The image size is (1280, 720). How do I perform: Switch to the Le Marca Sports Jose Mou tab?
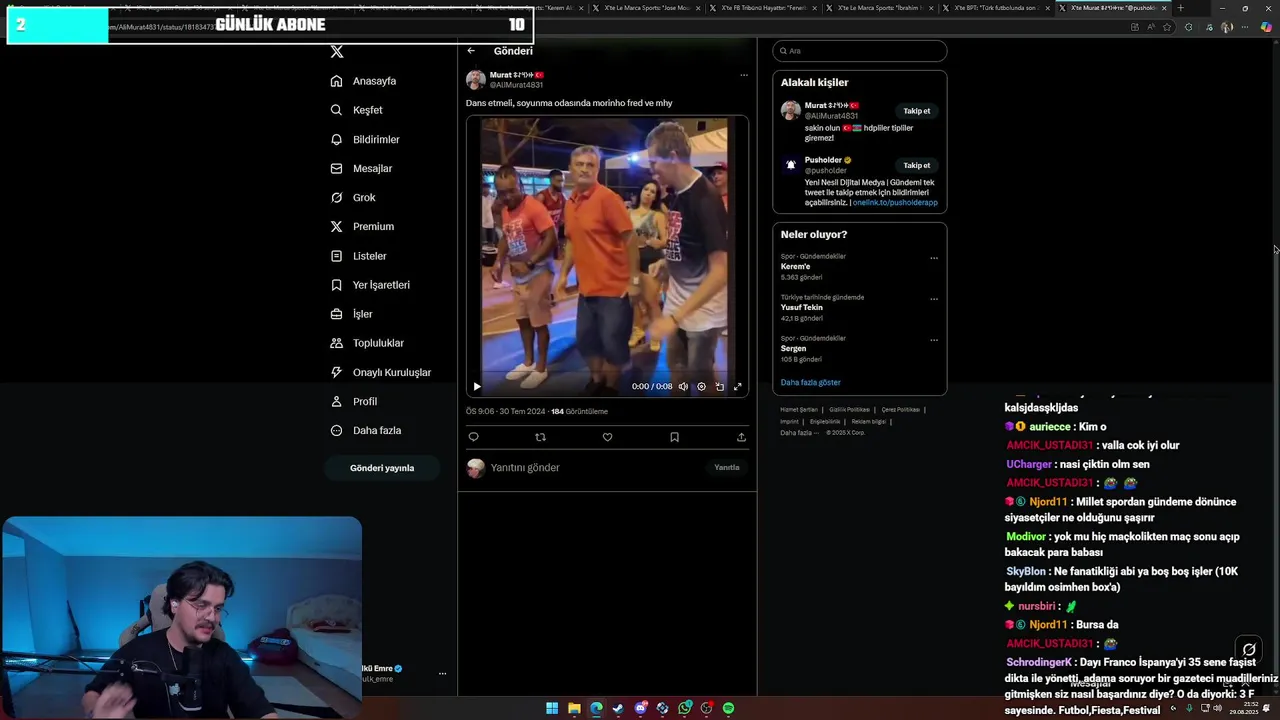pyautogui.click(x=649, y=8)
